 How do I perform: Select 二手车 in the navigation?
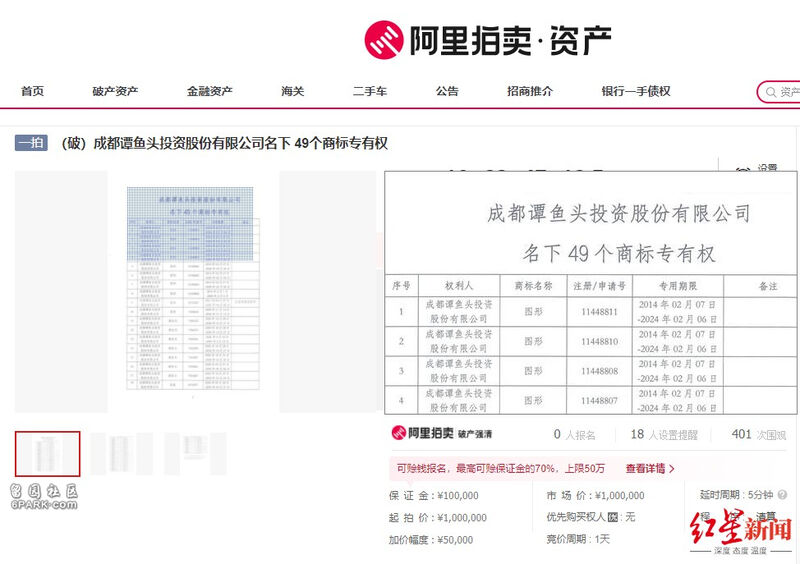tap(370, 91)
